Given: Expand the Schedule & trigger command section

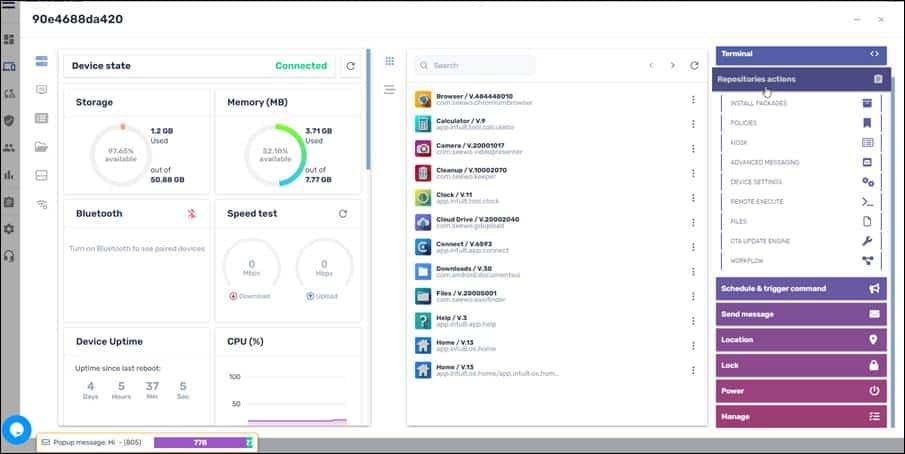Looking at the screenshot, I should 800,288.
